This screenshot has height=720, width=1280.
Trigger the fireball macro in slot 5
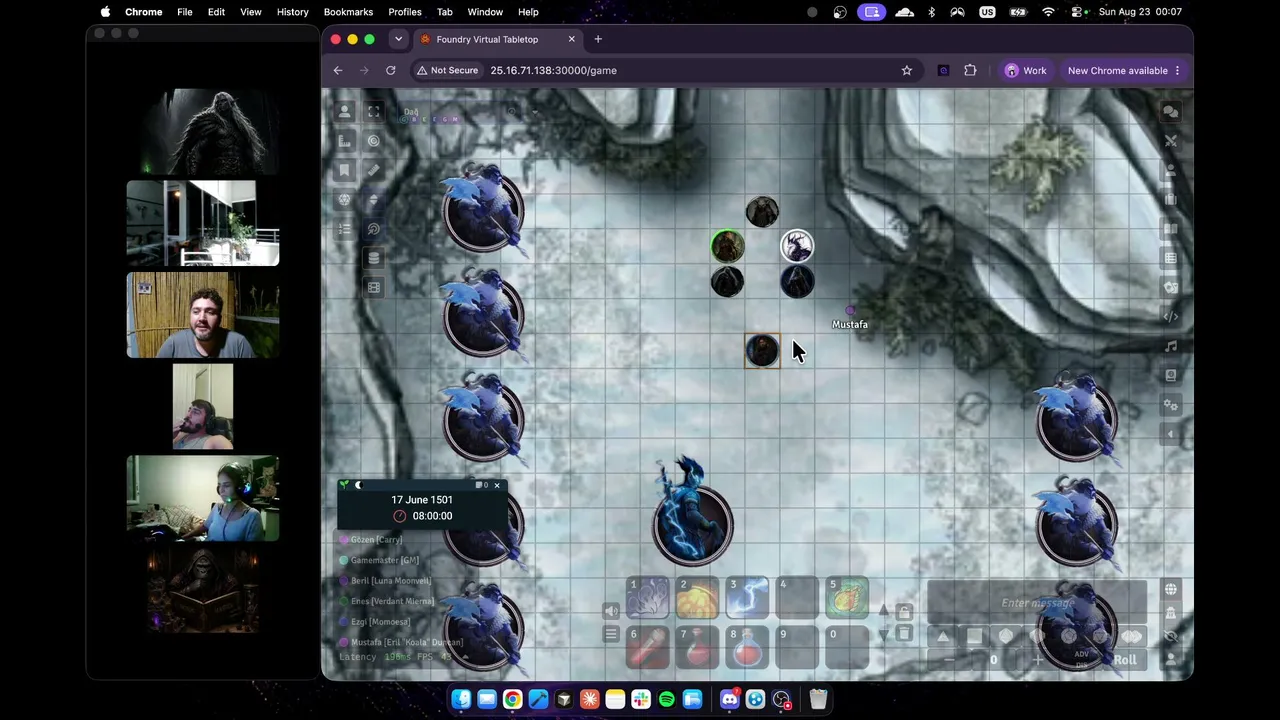pos(847,597)
